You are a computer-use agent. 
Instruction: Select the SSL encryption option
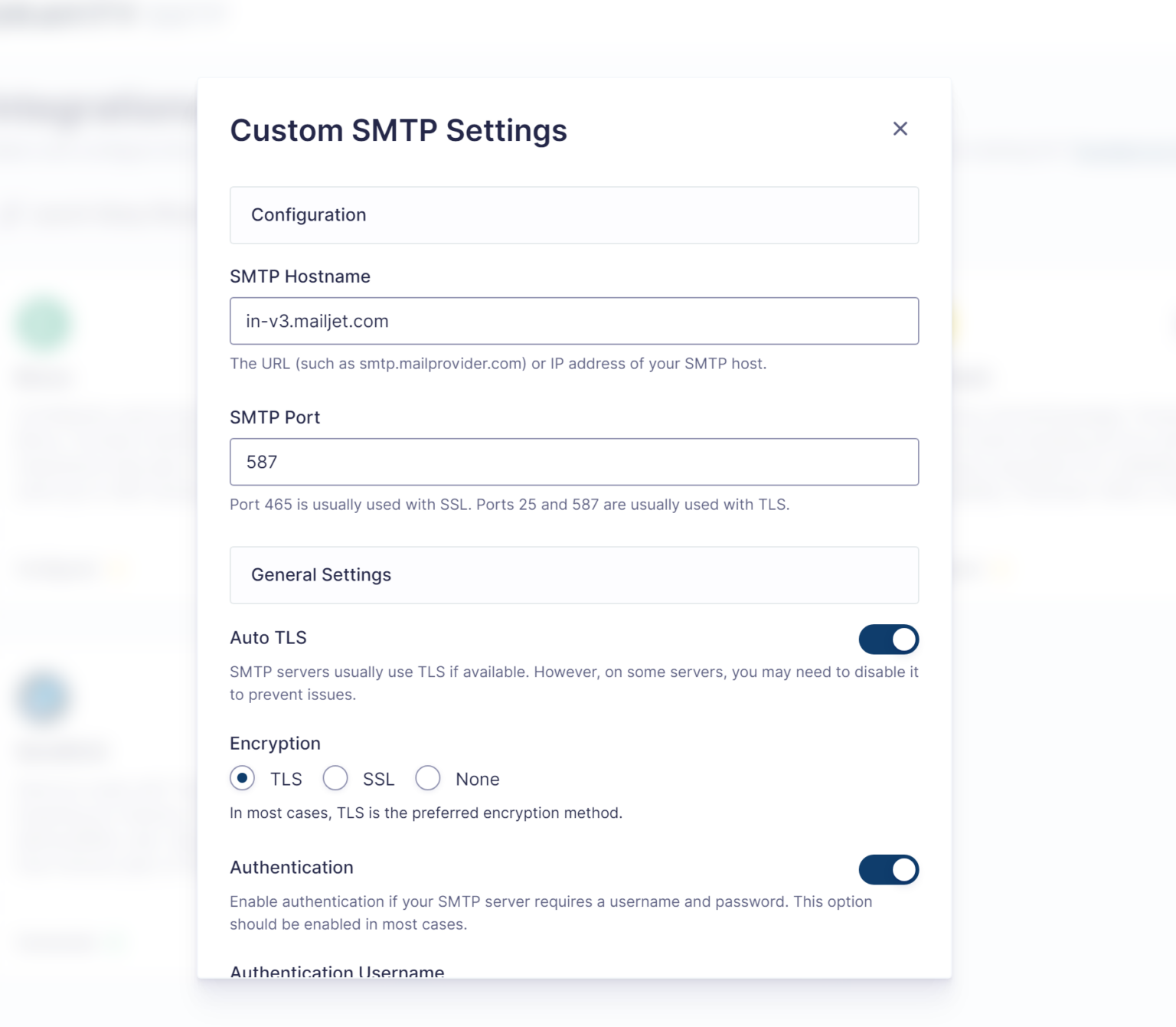[335, 778]
